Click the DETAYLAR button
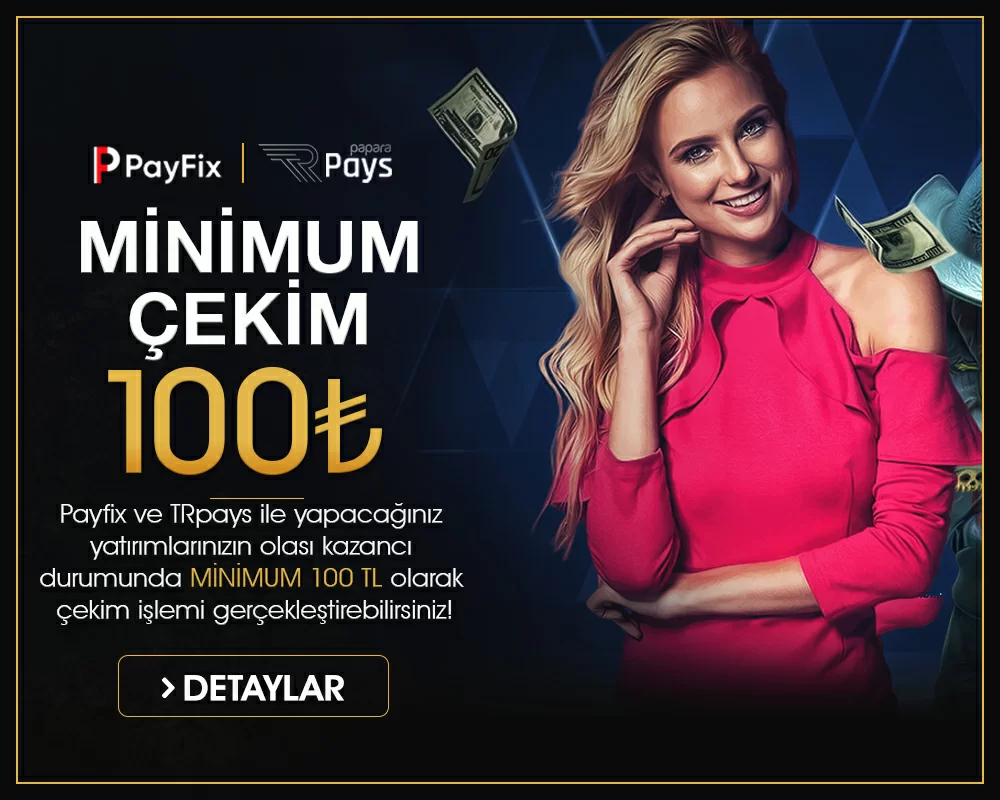 (x=253, y=686)
